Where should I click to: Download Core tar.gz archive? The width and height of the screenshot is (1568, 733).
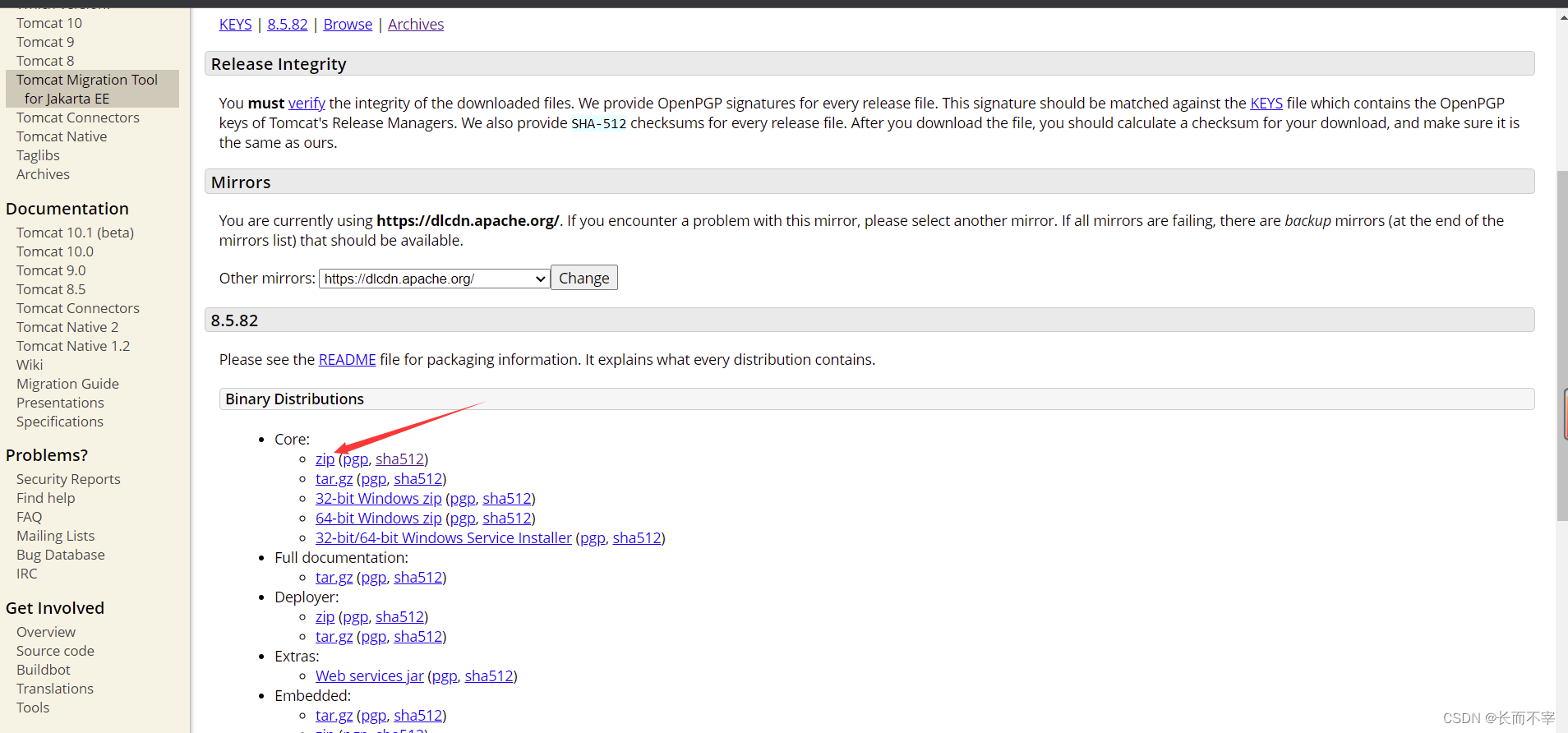334,479
